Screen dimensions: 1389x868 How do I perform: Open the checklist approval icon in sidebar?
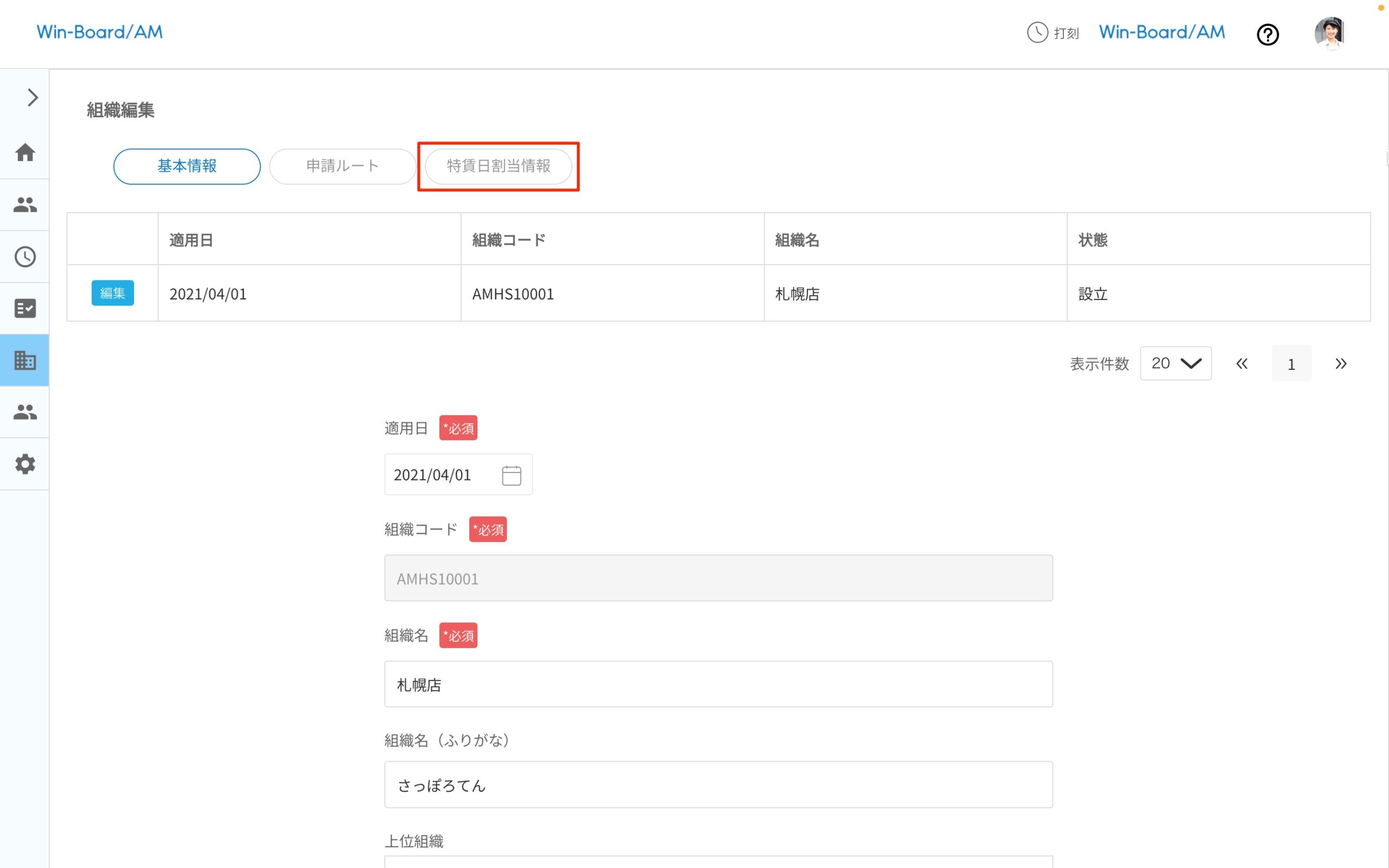(x=24, y=308)
